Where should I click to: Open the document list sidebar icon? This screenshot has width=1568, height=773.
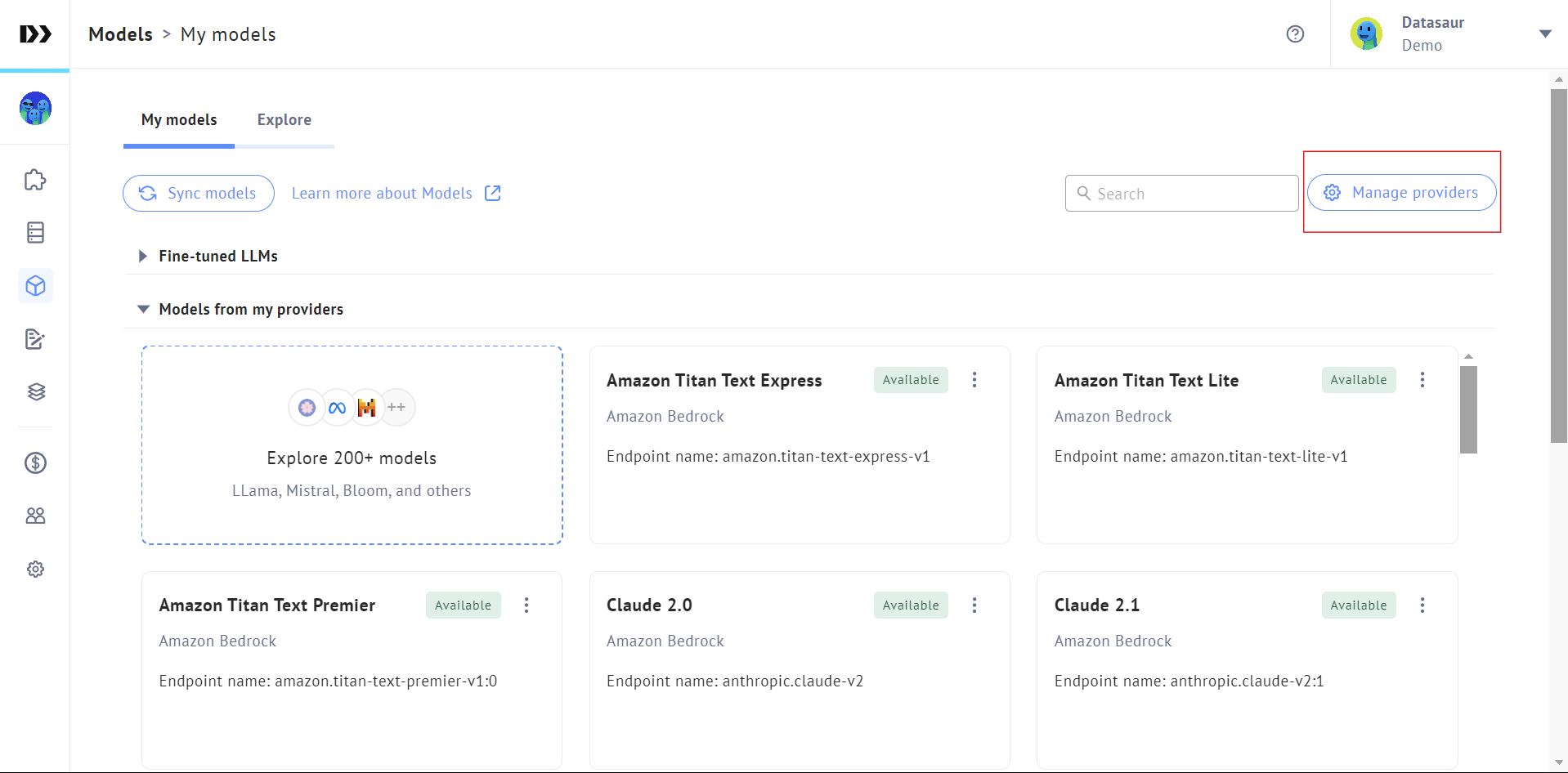[35, 233]
